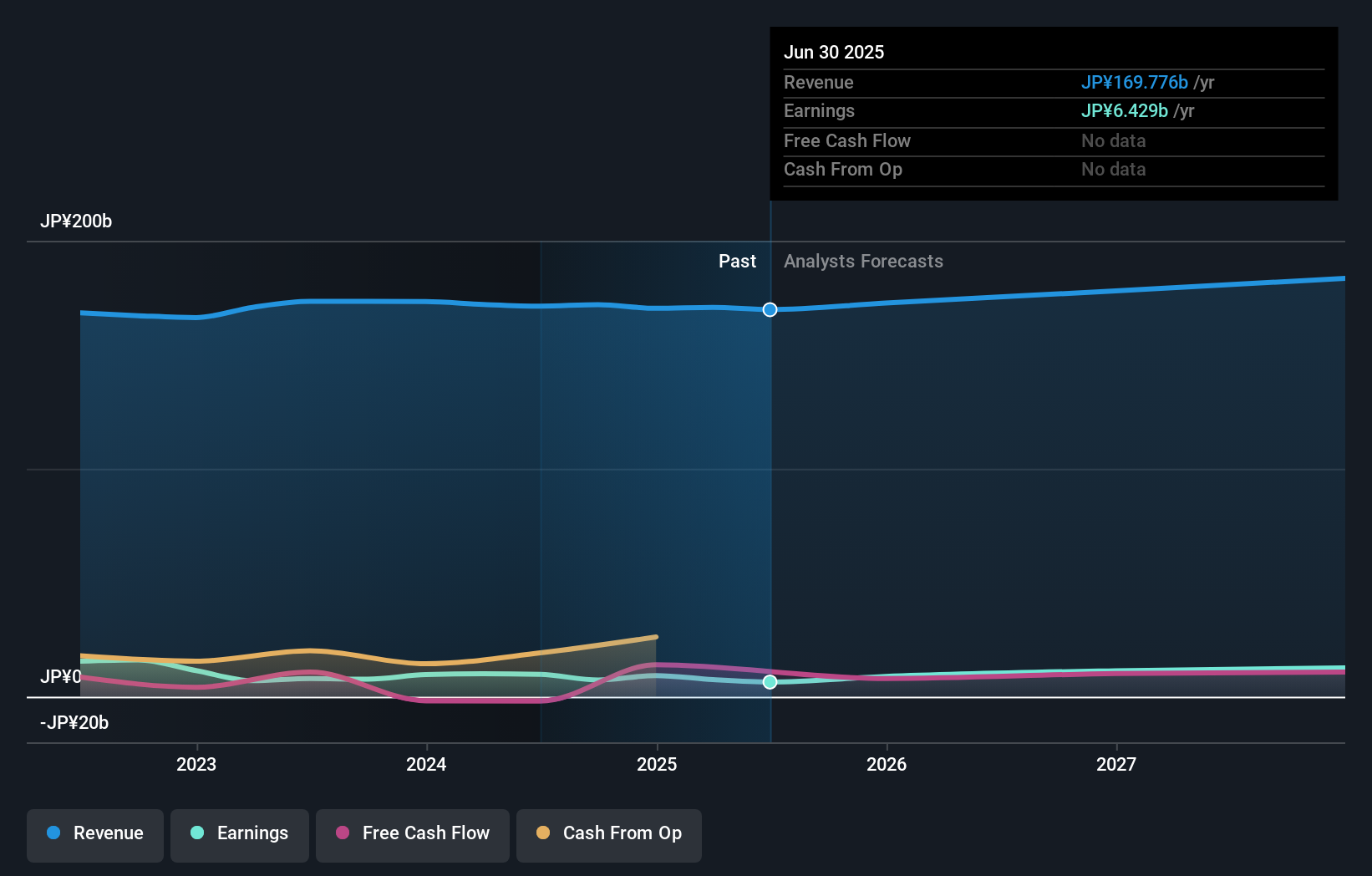Viewport: 1372px width, 876px height.
Task: Click the Cash From Op orange dot icon
Action: pos(542,833)
